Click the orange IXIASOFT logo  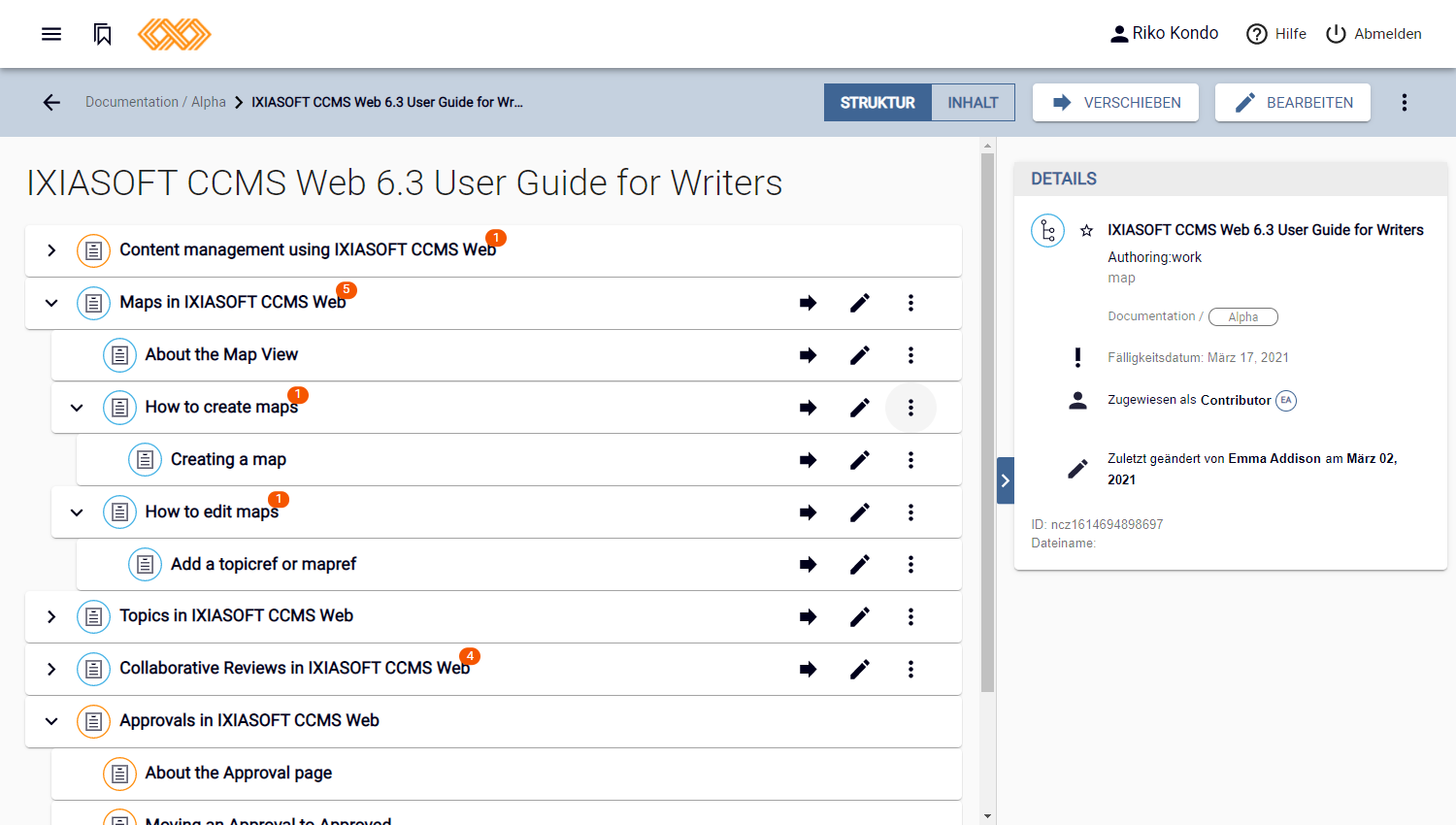[x=175, y=34]
